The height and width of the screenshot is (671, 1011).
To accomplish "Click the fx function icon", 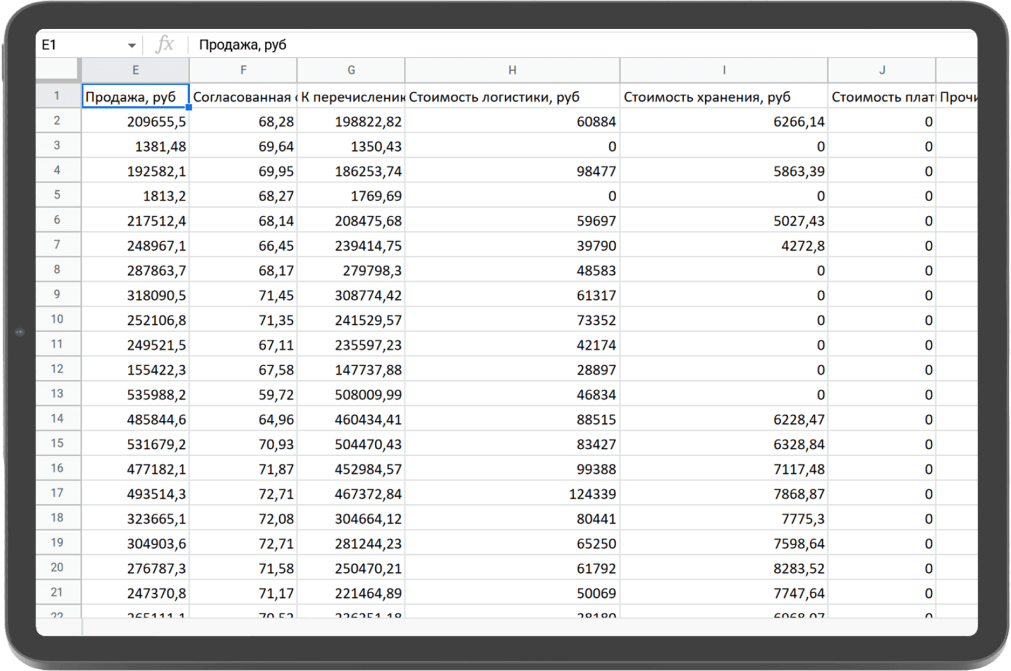I will [165, 45].
